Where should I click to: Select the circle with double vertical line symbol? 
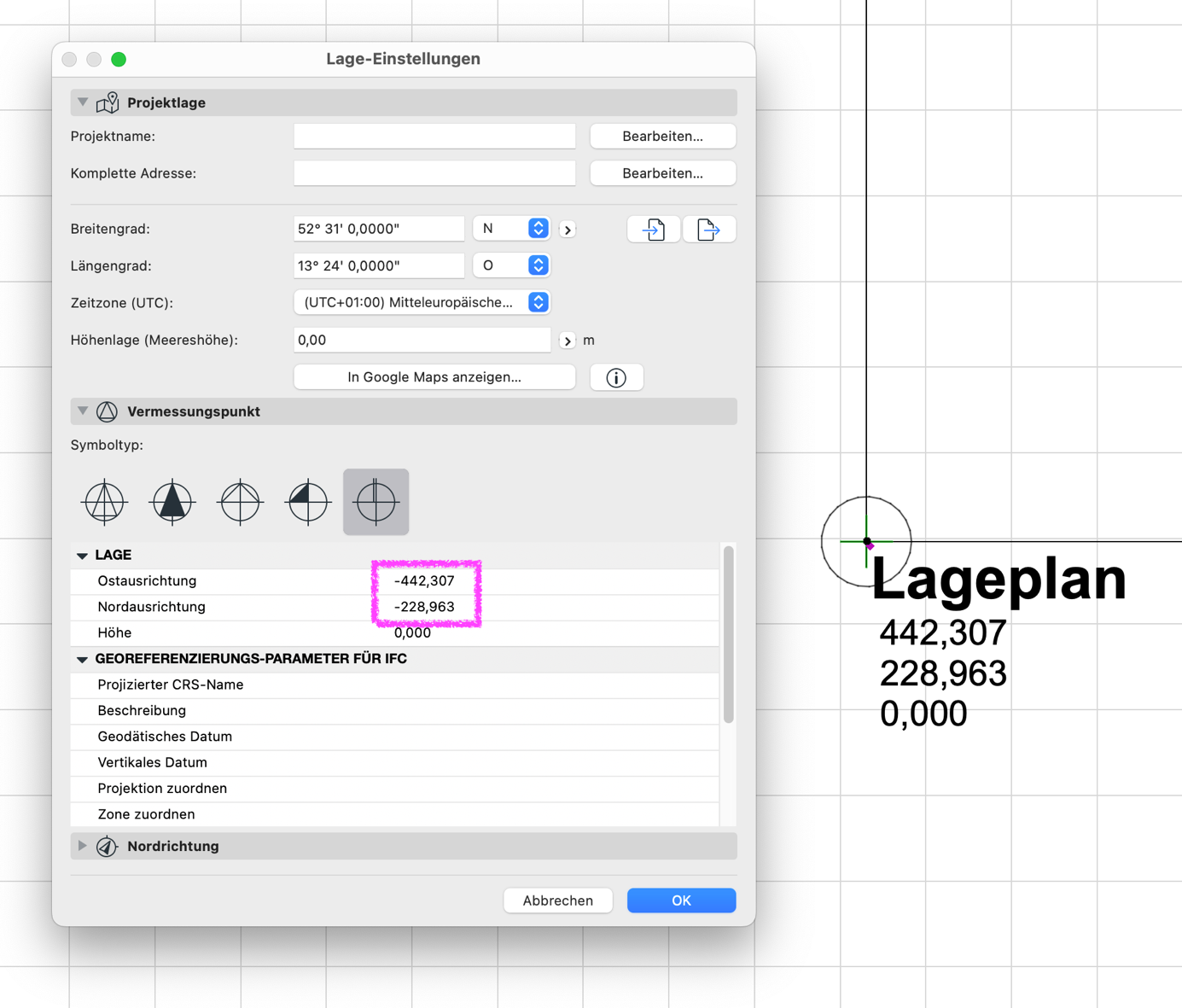coord(376,502)
